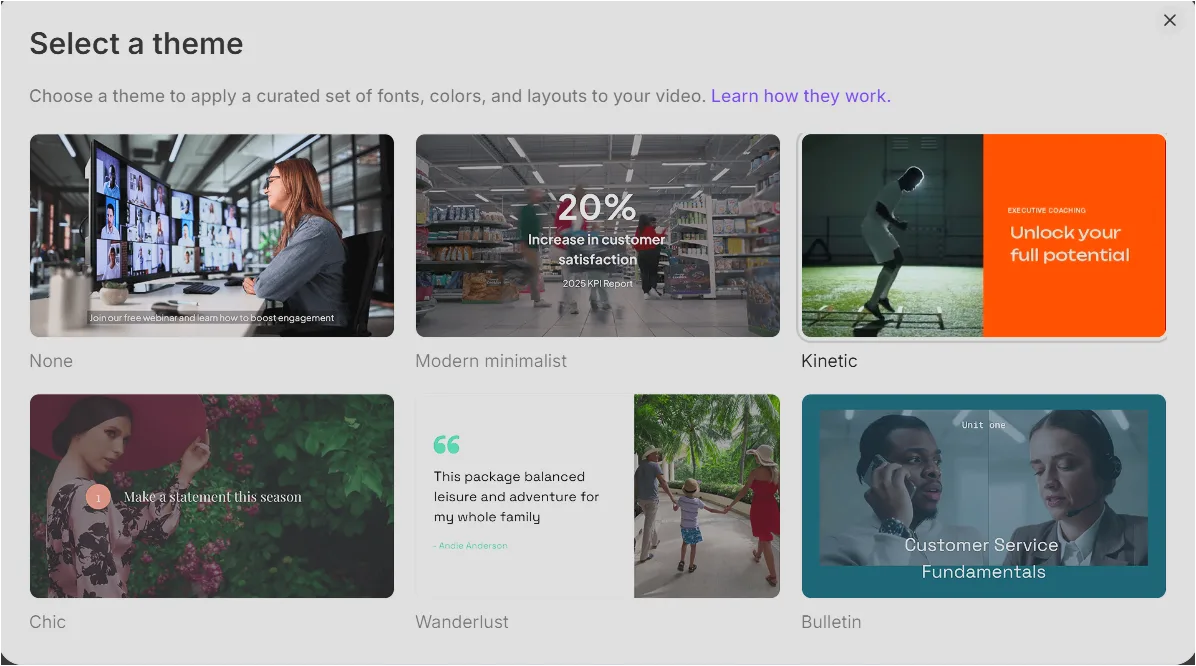The width and height of the screenshot is (1196, 666).
Task: Click the 'Kinetic' theme name label
Action: coord(829,361)
